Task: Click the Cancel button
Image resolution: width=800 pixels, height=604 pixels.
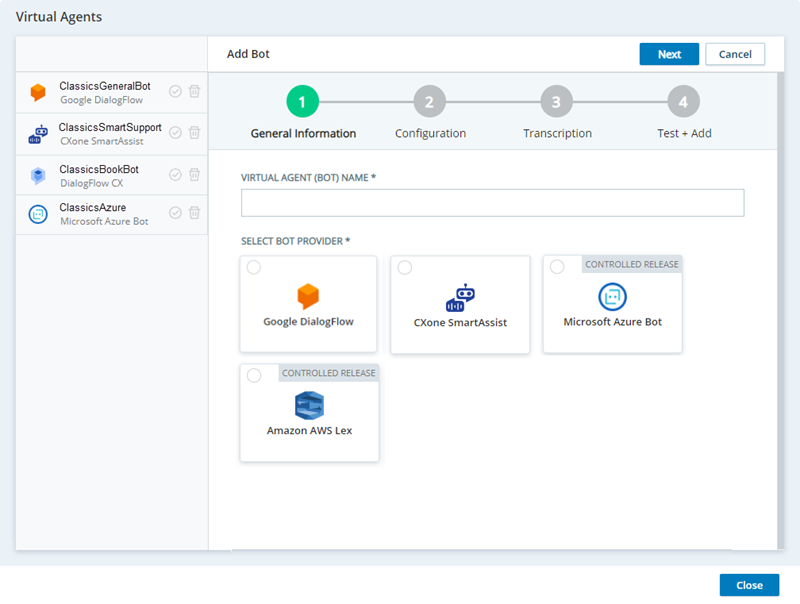Action: click(735, 54)
